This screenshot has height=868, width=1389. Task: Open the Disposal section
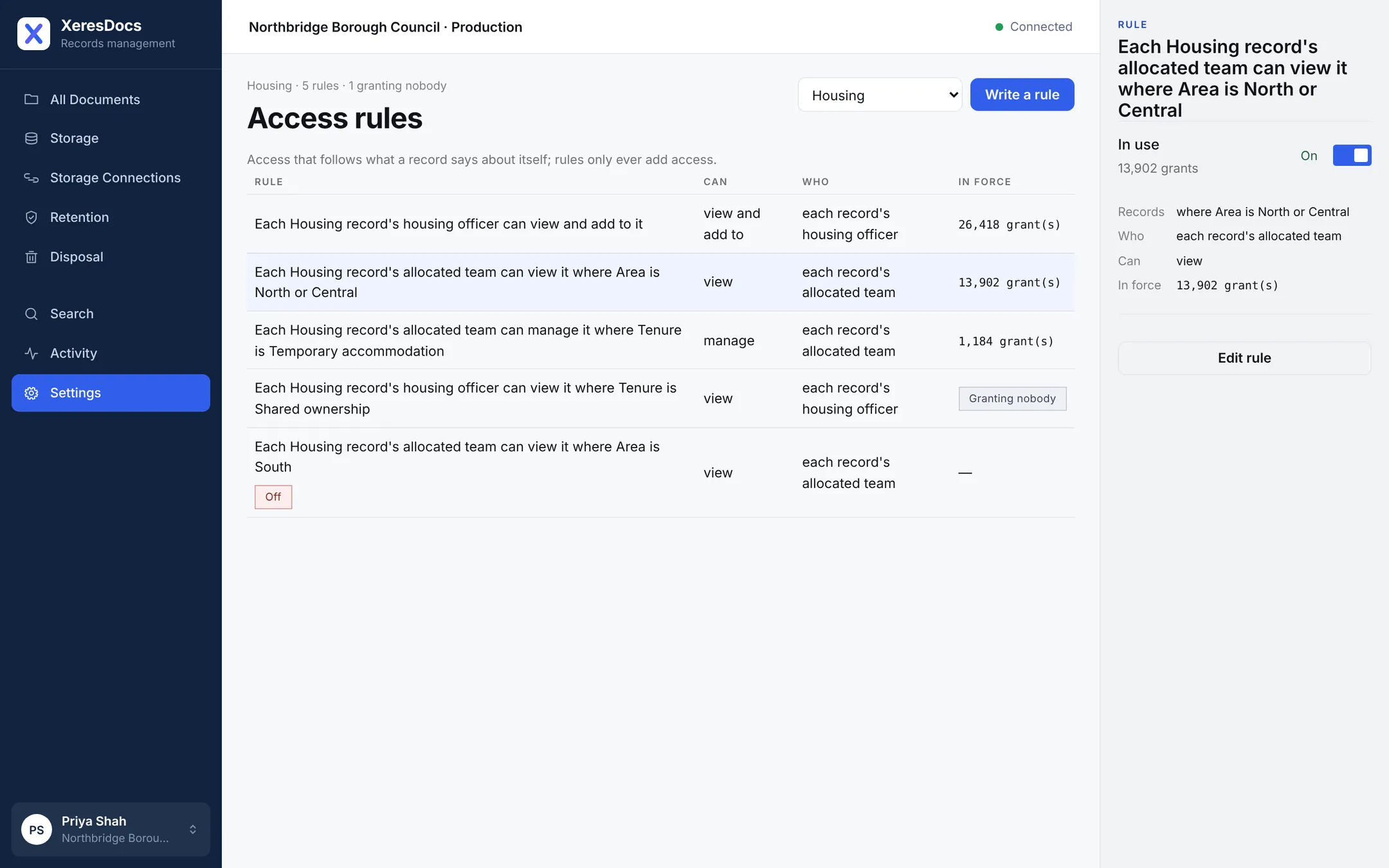(x=111, y=257)
